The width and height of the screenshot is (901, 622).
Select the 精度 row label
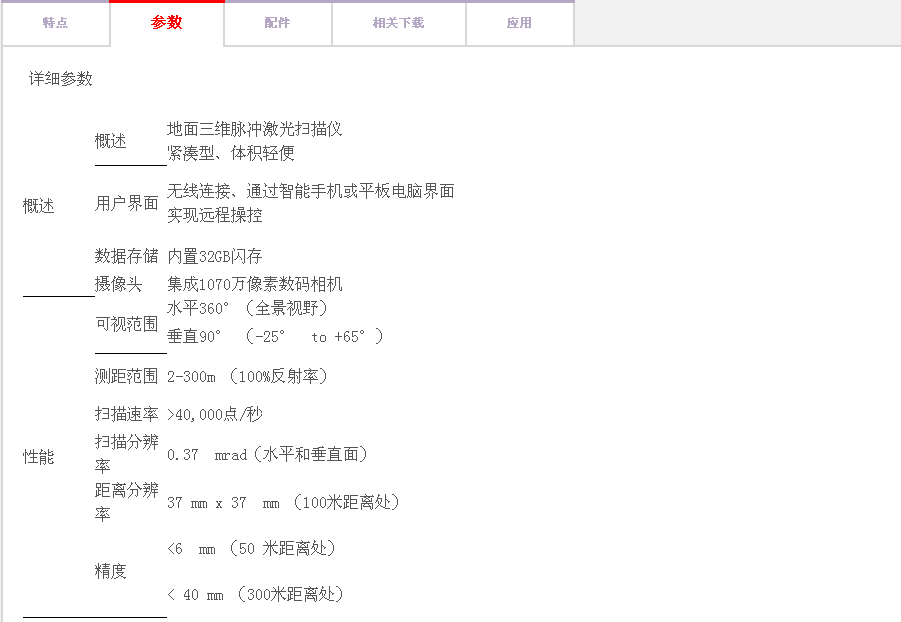pos(111,571)
